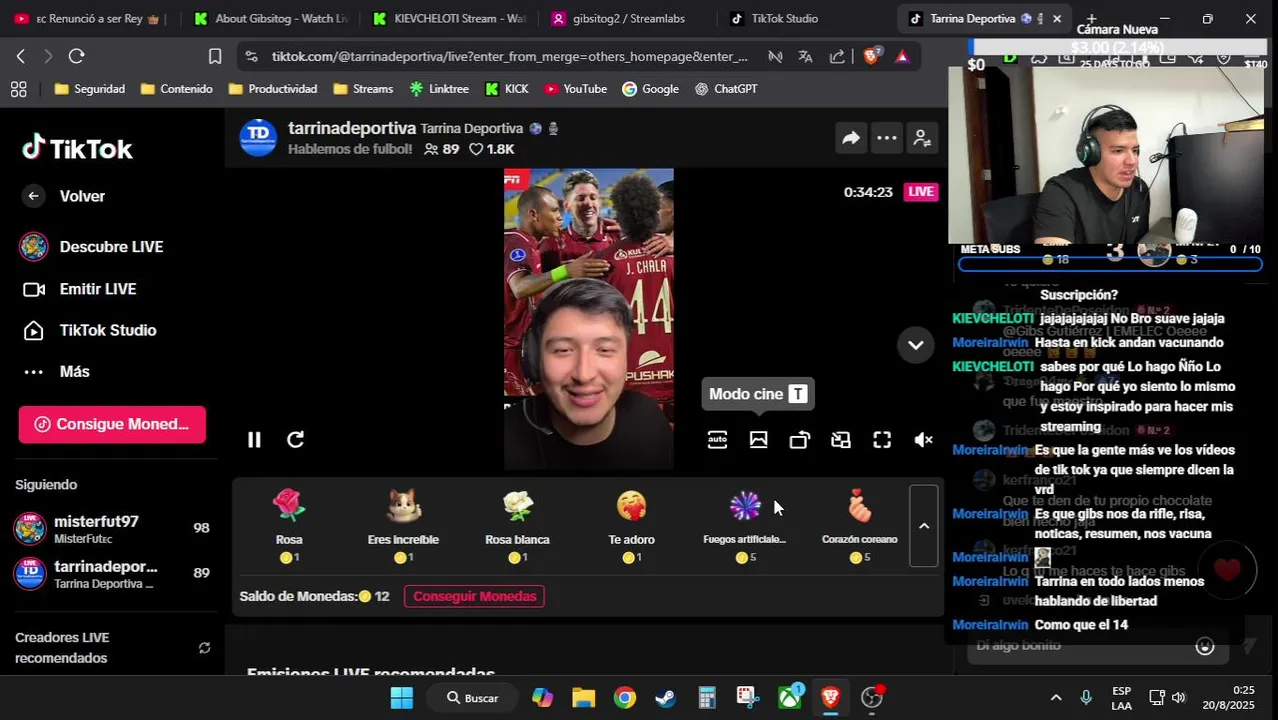Refresh recommended LIVE creators list

tap(204, 648)
